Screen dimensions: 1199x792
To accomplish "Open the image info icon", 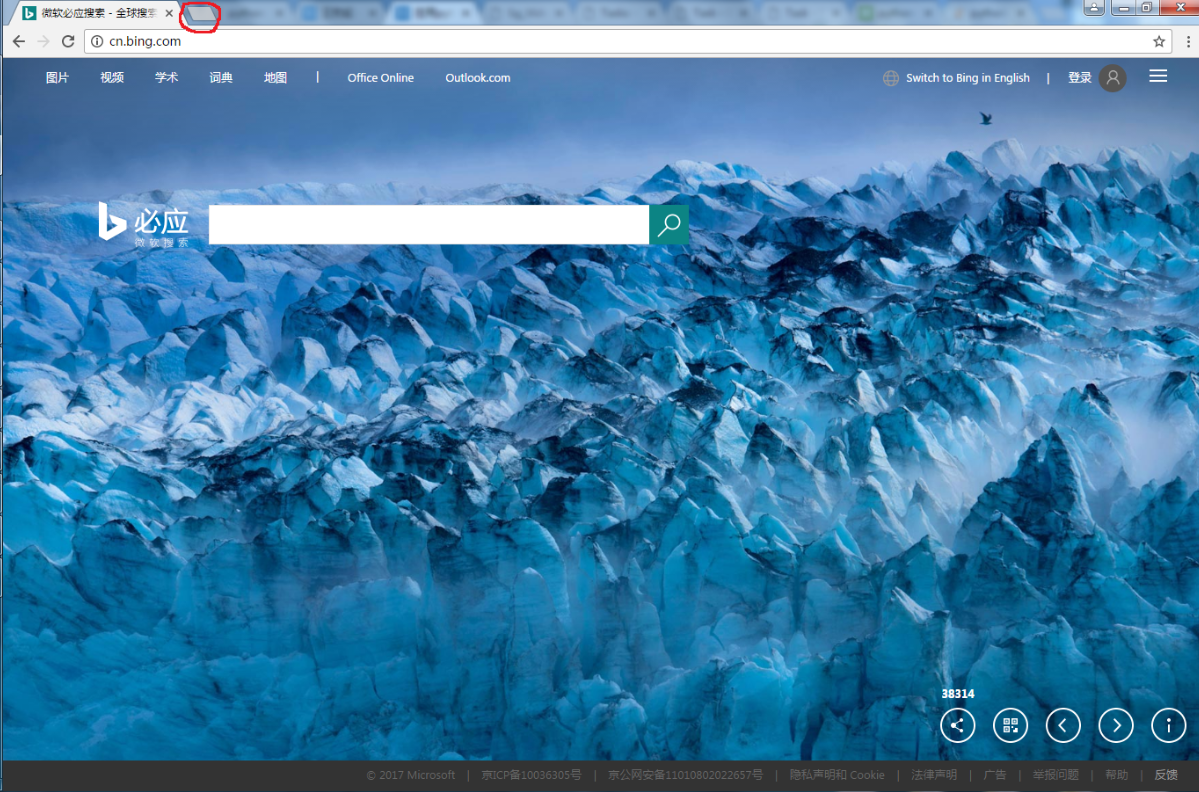I will pos(1168,725).
